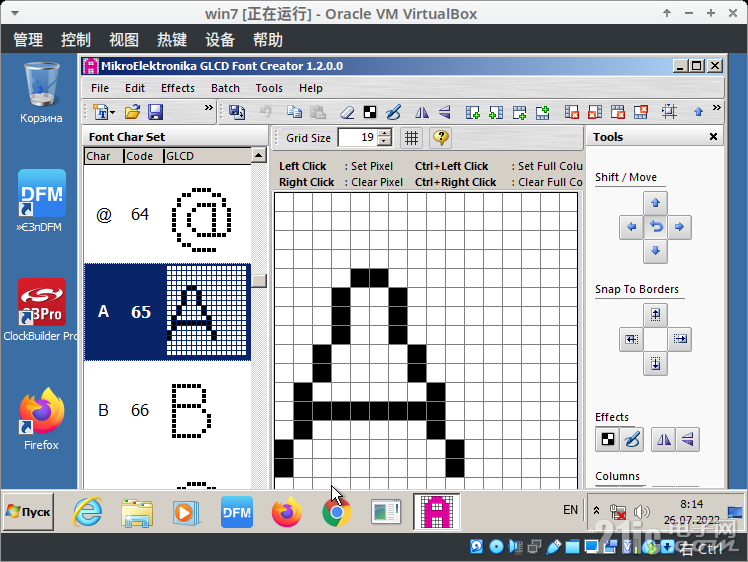Click the Char column header

click(x=104, y=156)
